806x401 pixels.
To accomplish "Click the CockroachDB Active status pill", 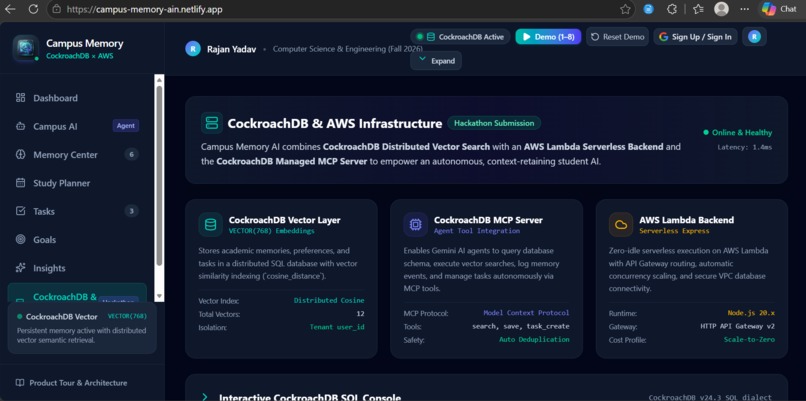I will coord(460,37).
